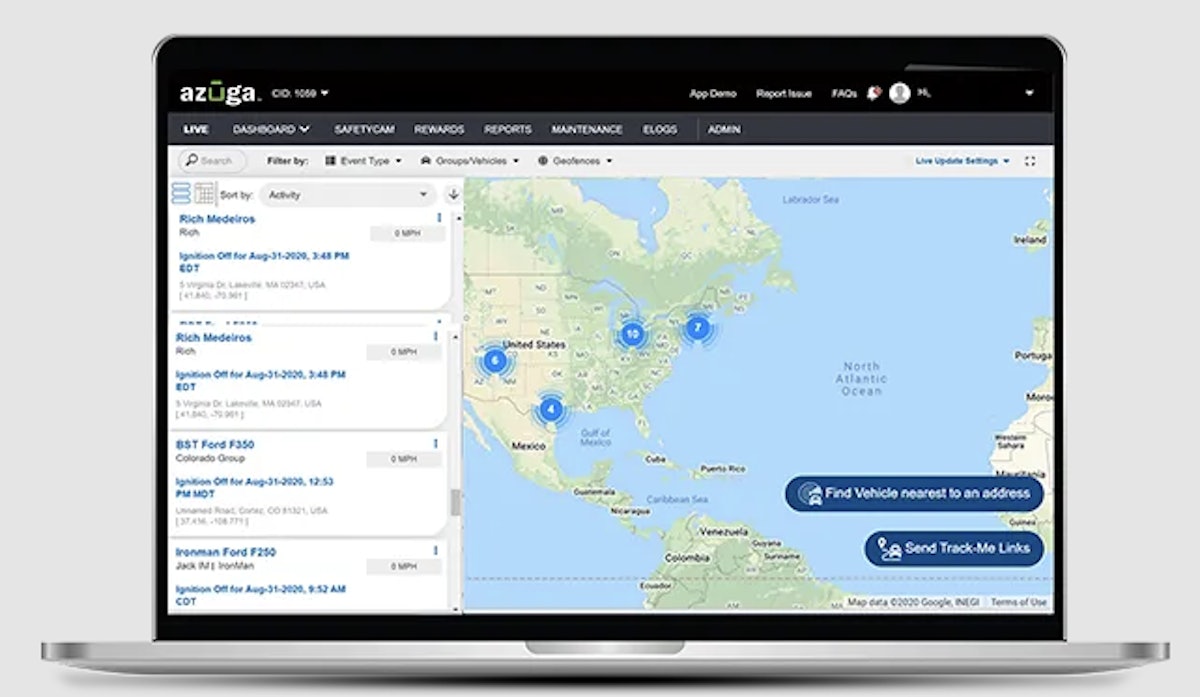Open the notifications bell icon

point(873,92)
